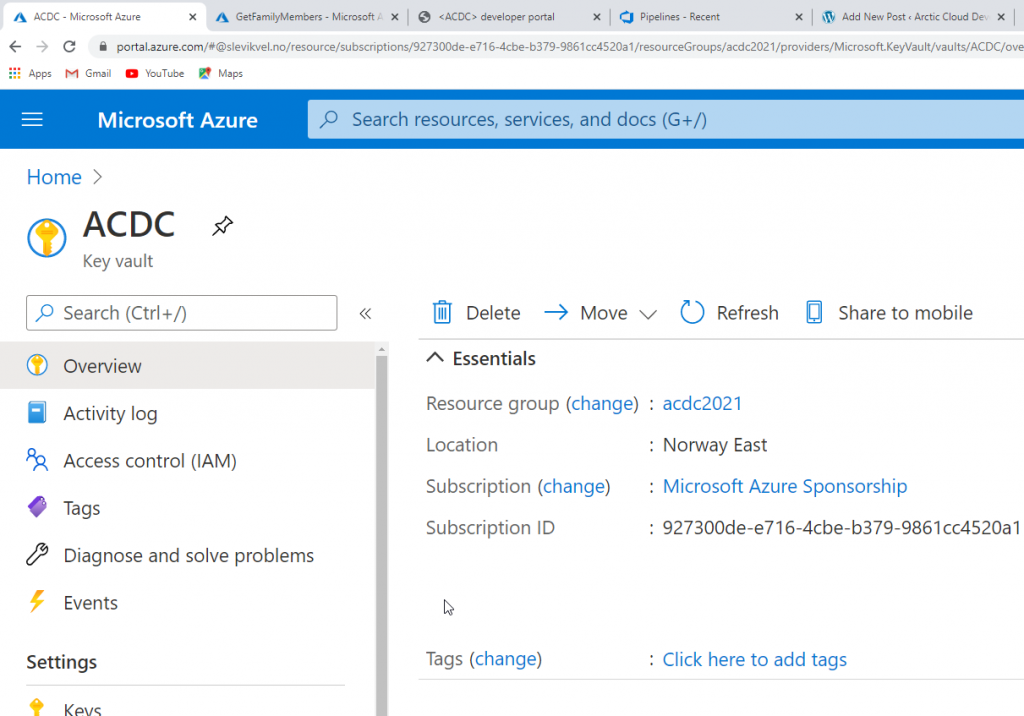Click the browser back arrow

pos(15,46)
